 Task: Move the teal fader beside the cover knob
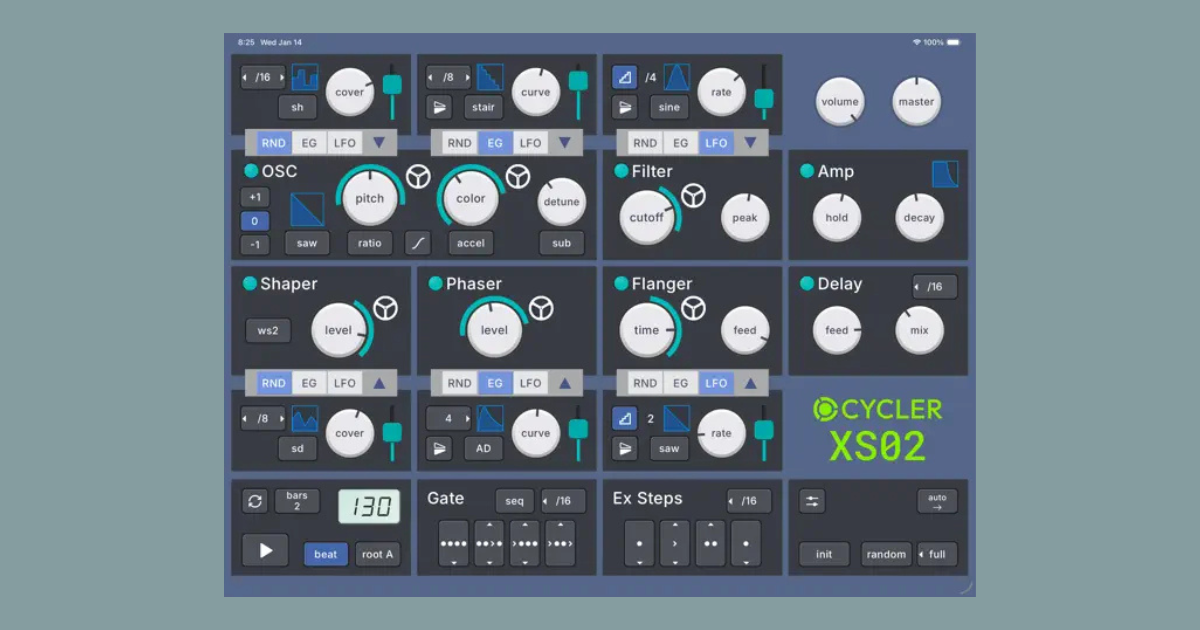tap(391, 85)
